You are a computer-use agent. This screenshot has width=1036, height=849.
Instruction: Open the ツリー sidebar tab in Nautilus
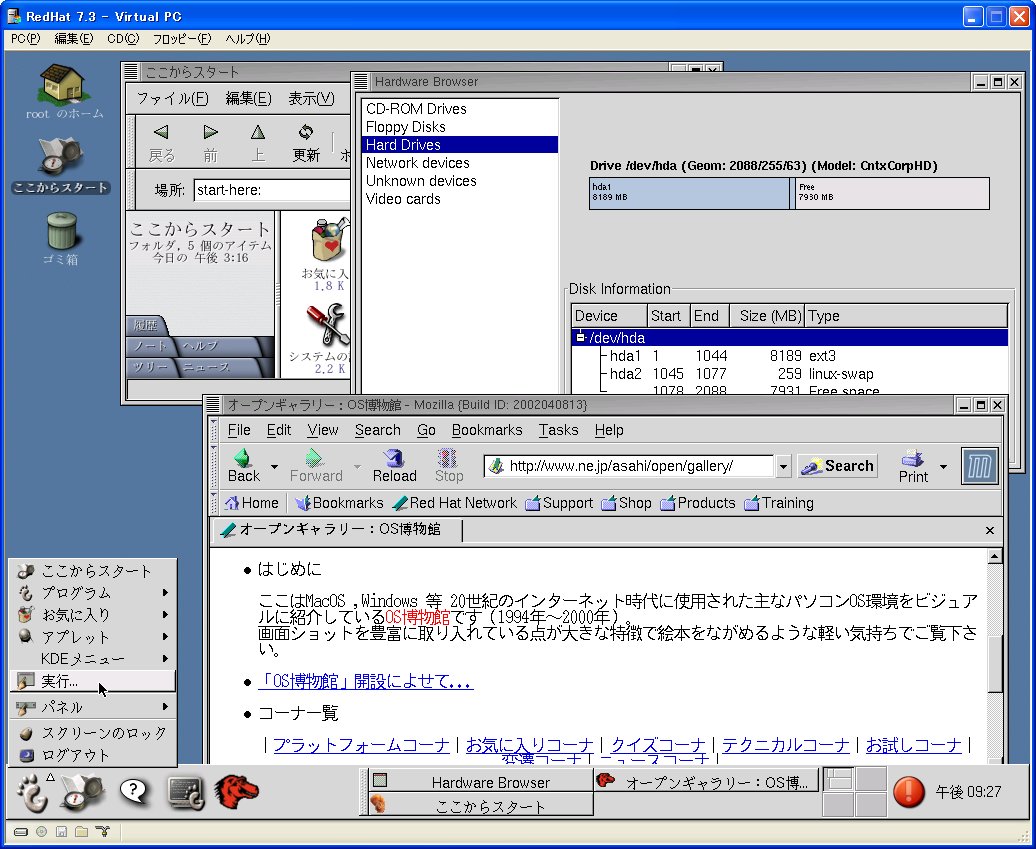tap(153, 367)
